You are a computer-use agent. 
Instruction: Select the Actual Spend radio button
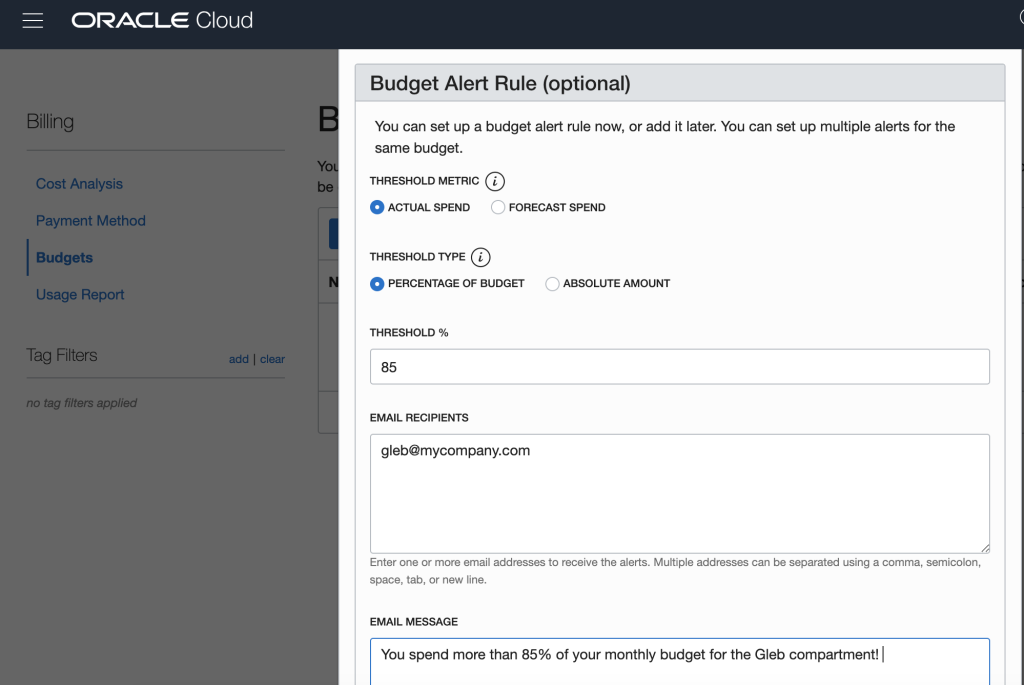(377, 207)
